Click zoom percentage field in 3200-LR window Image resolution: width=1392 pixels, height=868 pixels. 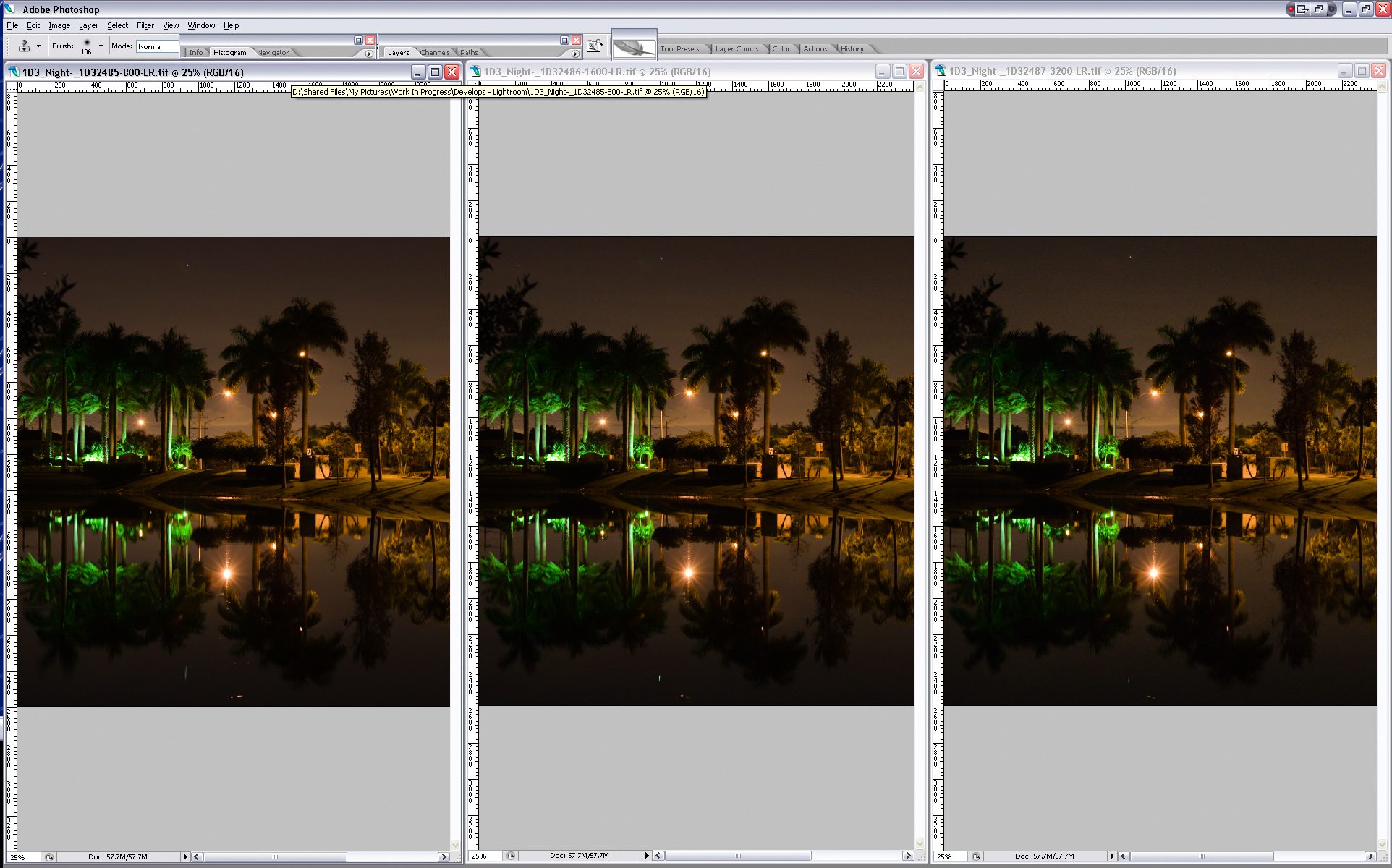pos(950,856)
